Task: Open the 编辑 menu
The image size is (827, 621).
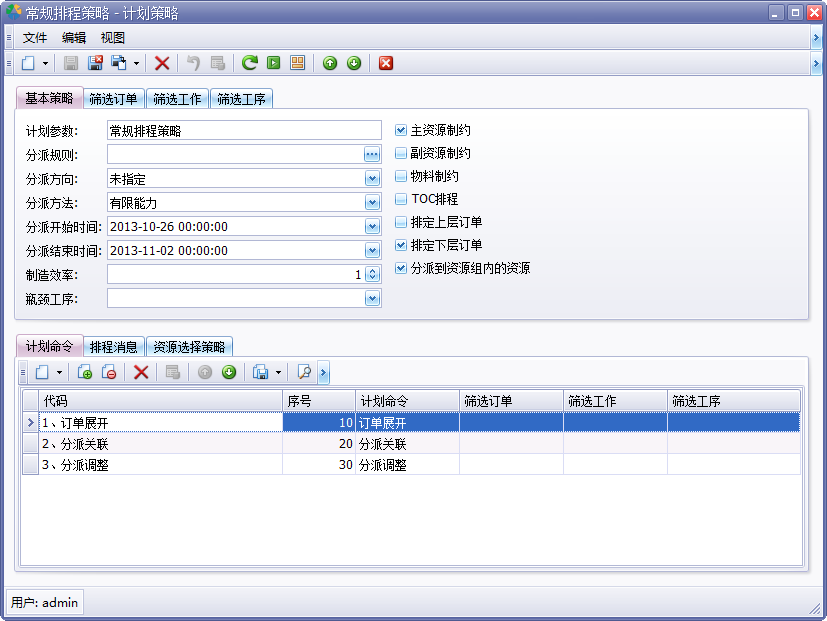Action: [x=74, y=37]
